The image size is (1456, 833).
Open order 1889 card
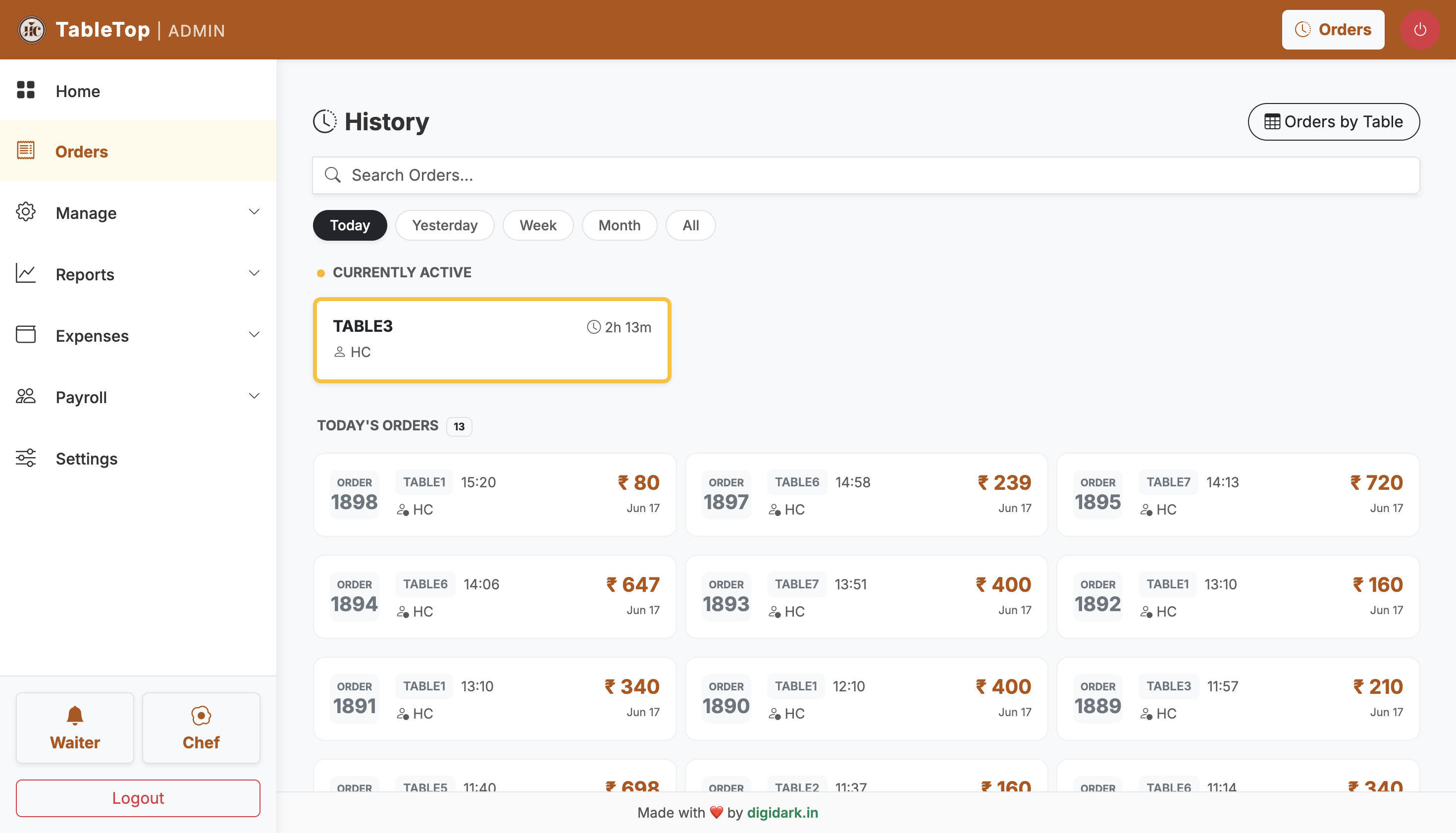tap(1238, 699)
